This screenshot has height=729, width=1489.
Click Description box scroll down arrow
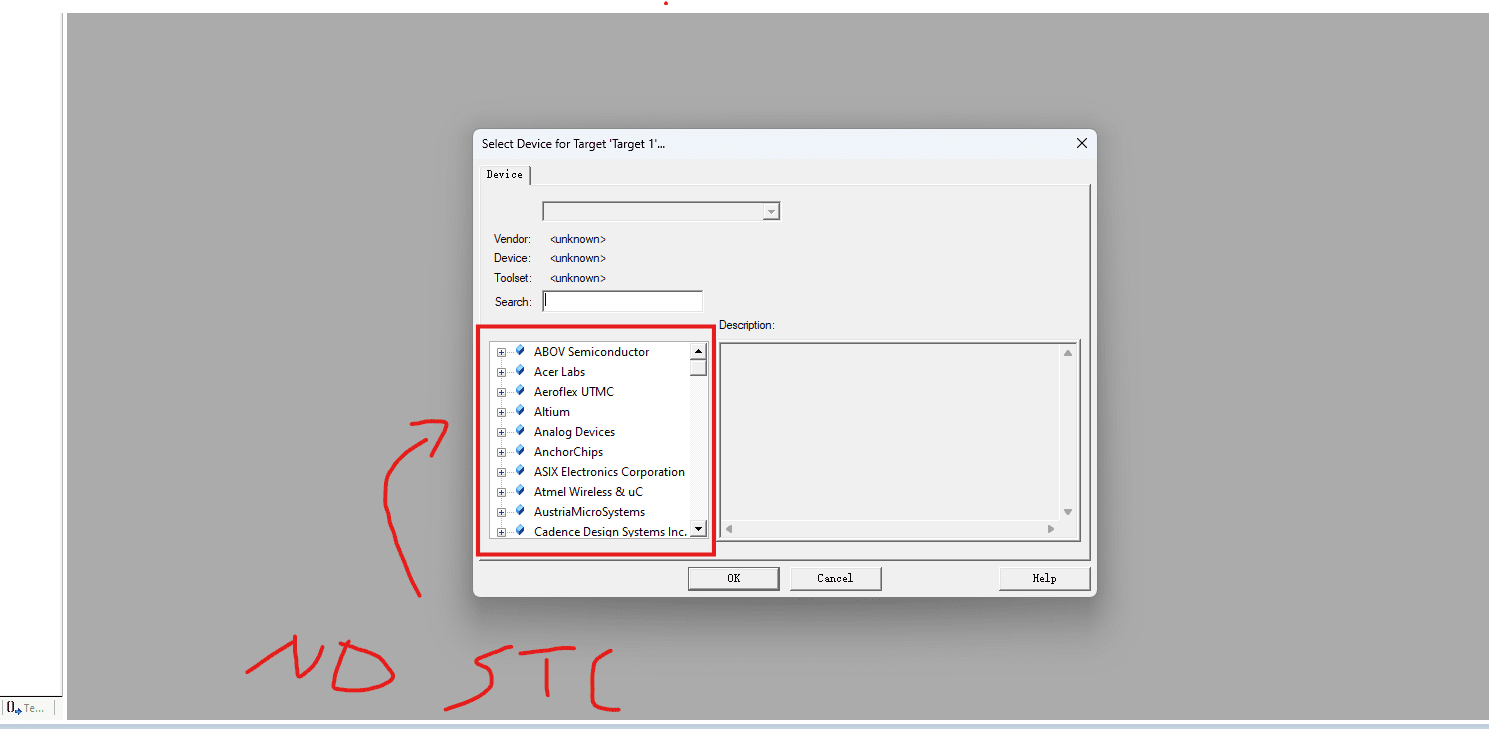[1068, 512]
